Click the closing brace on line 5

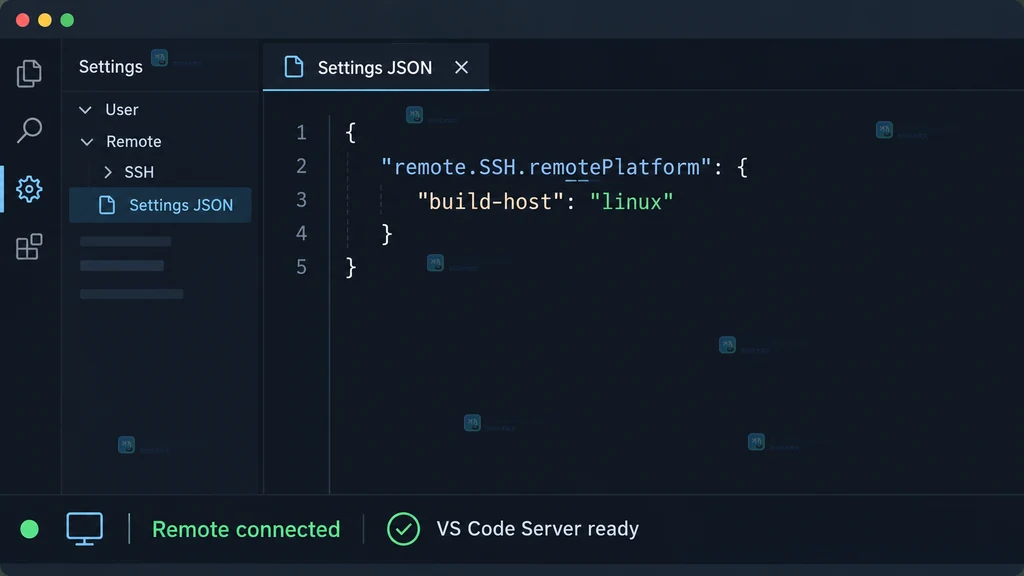pyautogui.click(x=351, y=267)
